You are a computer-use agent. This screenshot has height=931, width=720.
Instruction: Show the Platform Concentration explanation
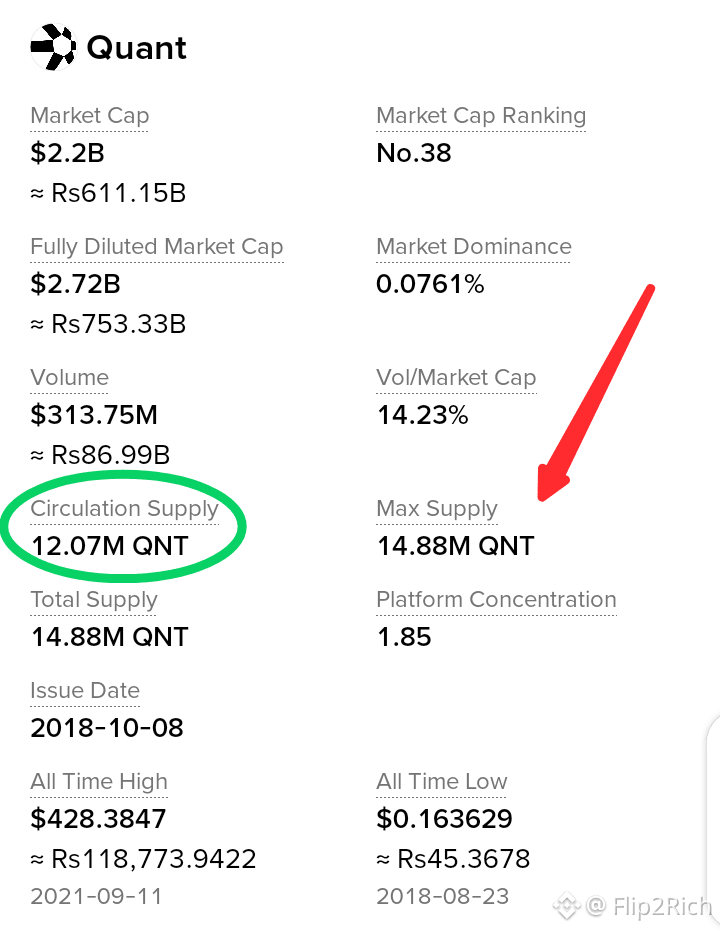click(x=496, y=600)
